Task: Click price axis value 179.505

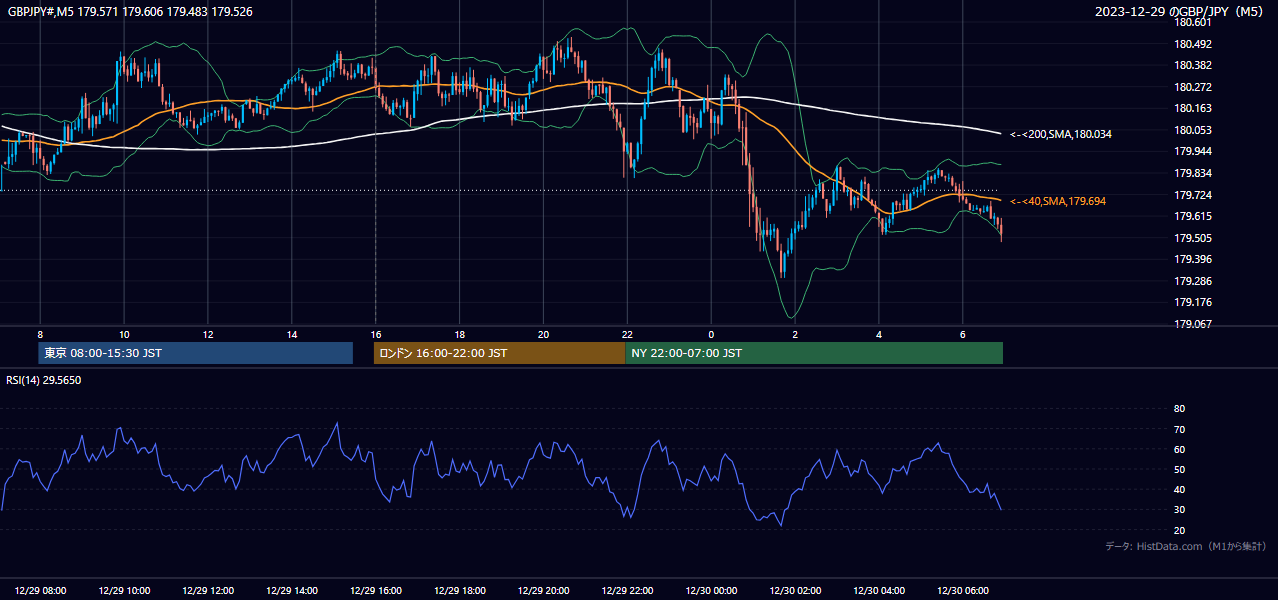Action: (x=1192, y=238)
